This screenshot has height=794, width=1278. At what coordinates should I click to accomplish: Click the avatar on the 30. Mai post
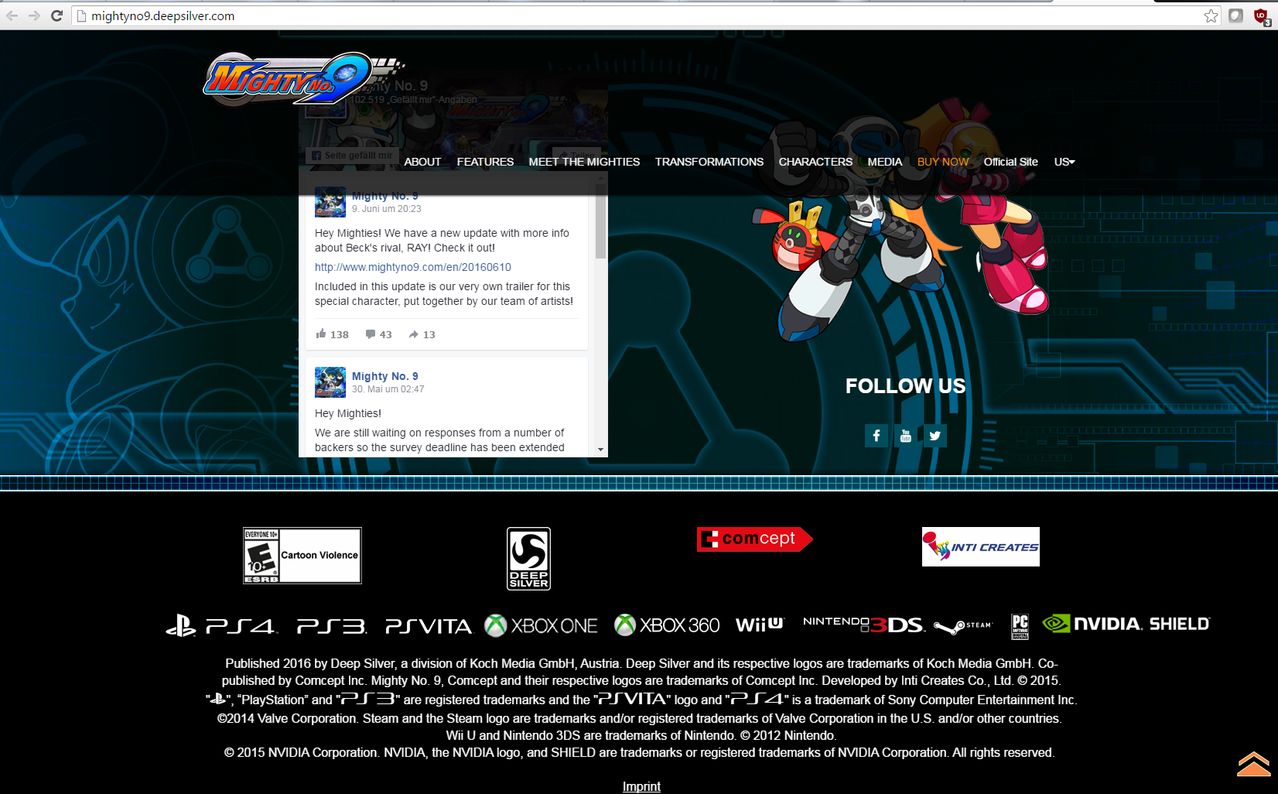coord(330,382)
